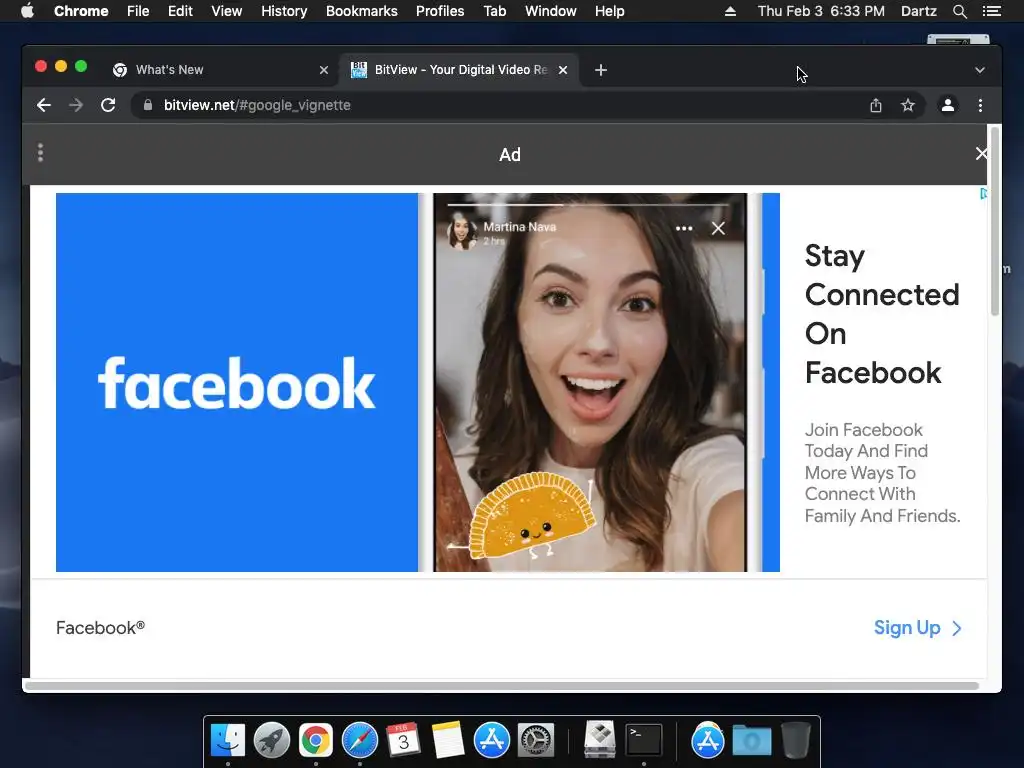Click the Sign Up link
Image resolution: width=1024 pixels, height=768 pixels.
[918, 628]
